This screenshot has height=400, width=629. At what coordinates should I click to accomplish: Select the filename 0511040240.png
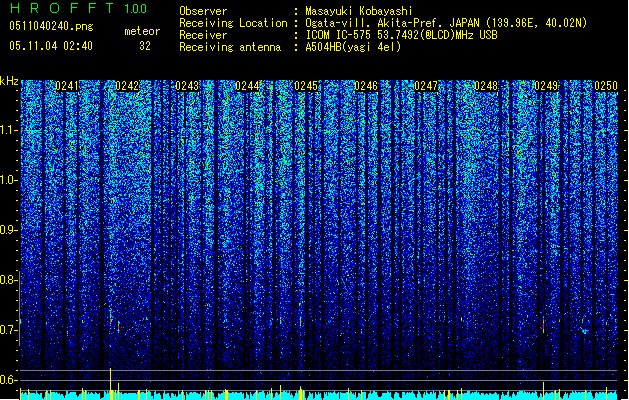click(x=51, y=26)
